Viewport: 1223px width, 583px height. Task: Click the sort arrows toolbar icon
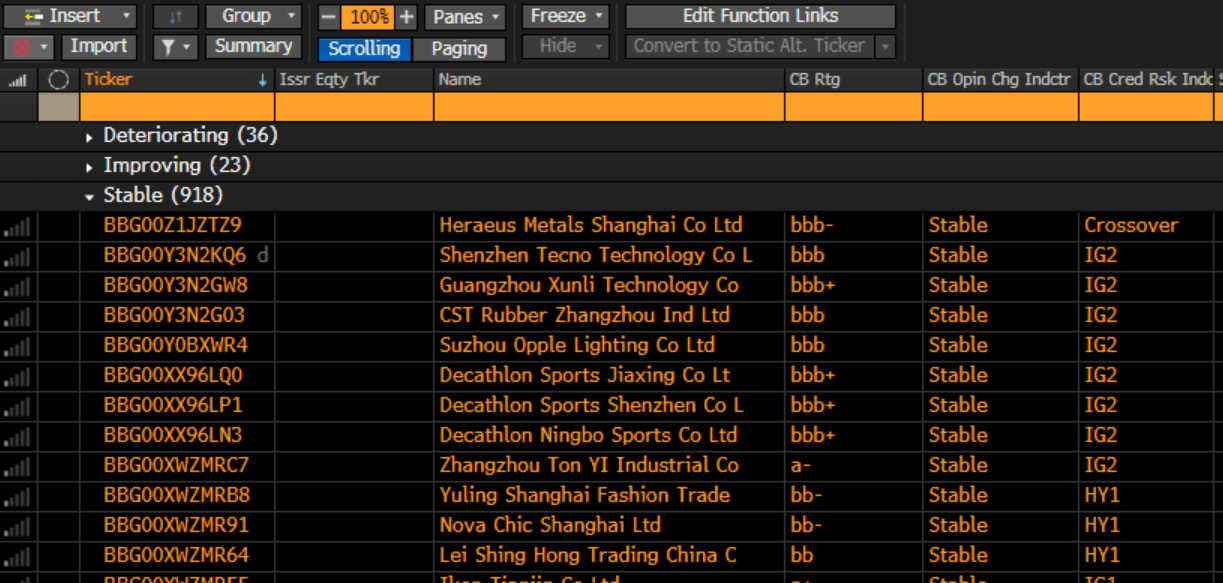(x=176, y=16)
